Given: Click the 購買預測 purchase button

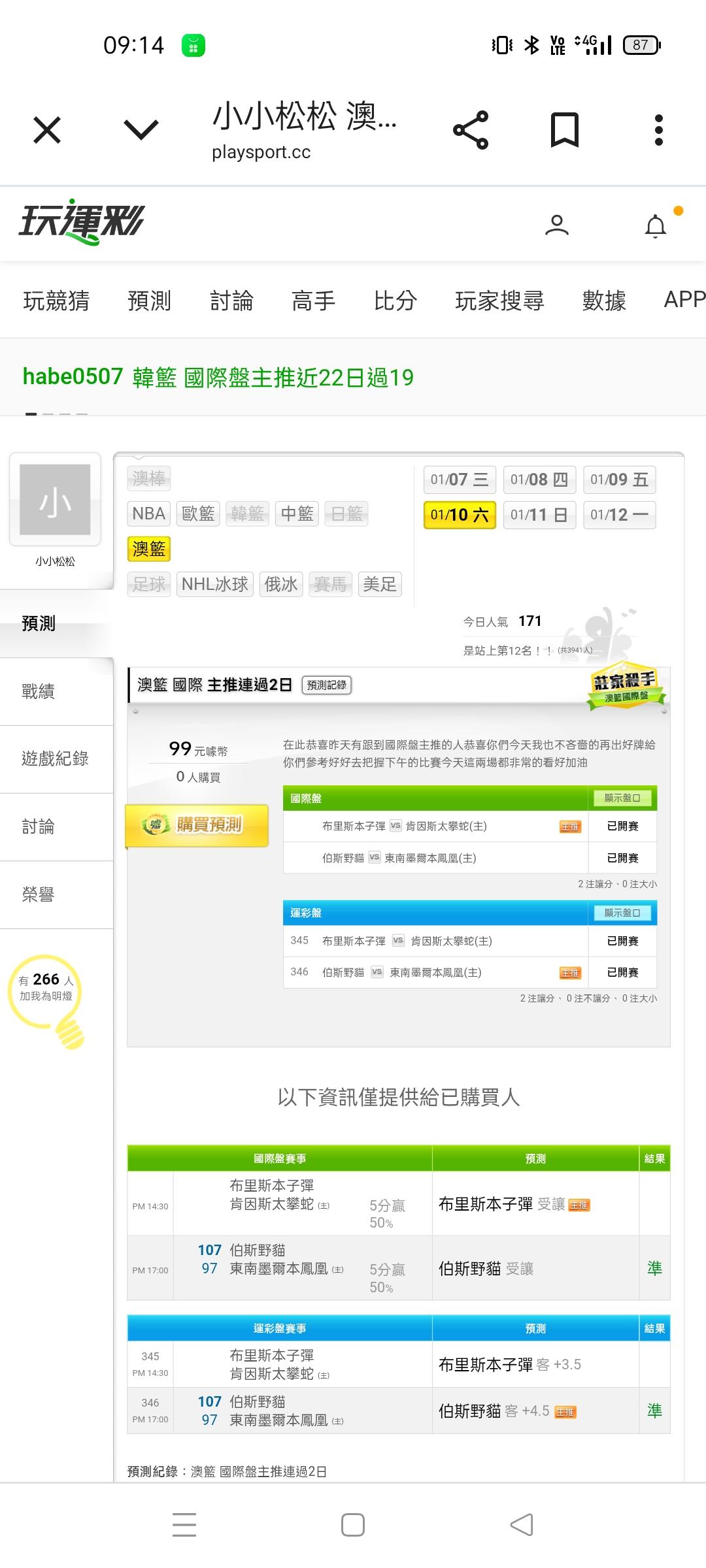Looking at the screenshot, I should (197, 825).
